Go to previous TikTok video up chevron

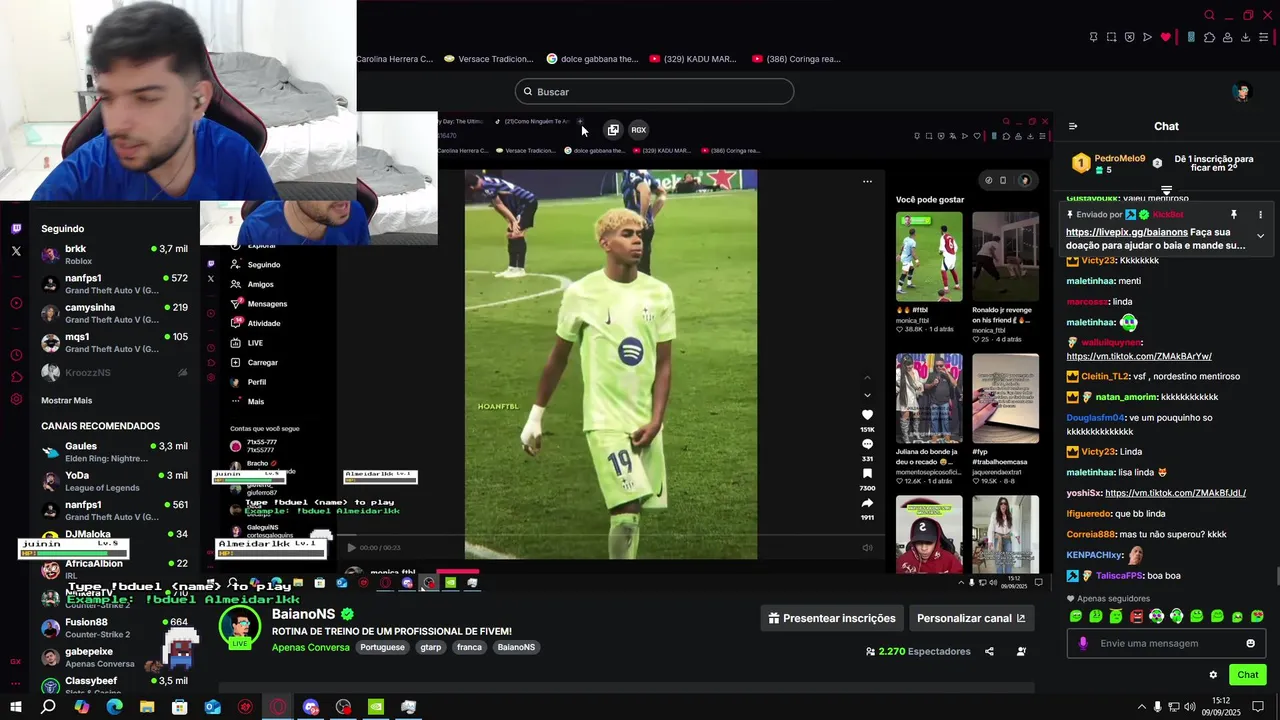(x=867, y=378)
